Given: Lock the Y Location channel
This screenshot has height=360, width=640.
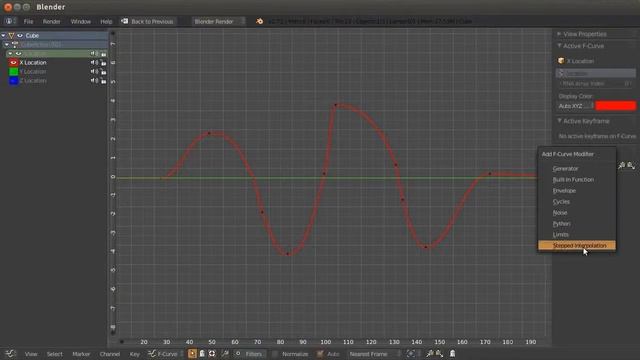Looking at the screenshot, I should pos(104,71).
